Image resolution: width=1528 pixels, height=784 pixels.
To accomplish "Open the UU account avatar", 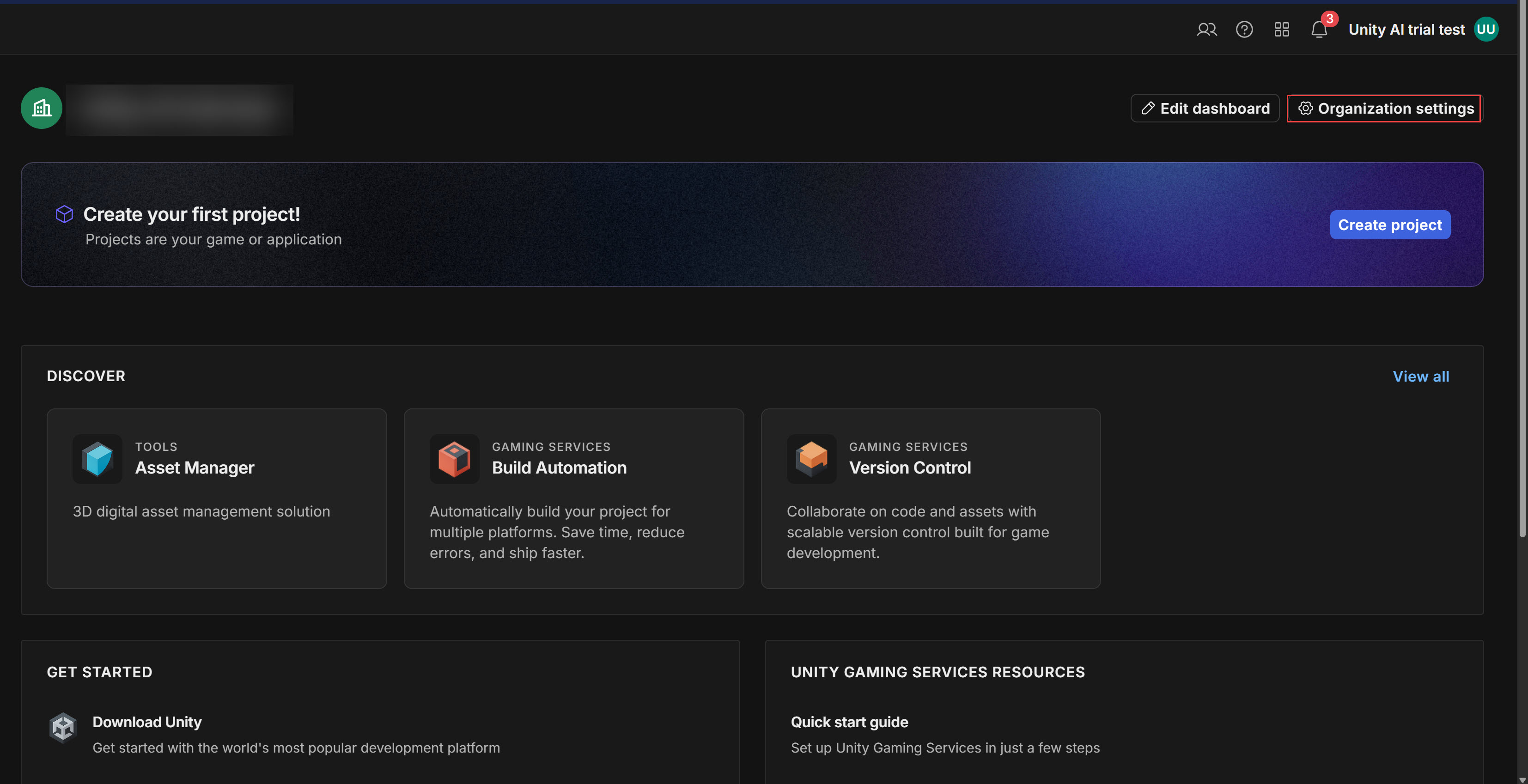I will tap(1486, 29).
